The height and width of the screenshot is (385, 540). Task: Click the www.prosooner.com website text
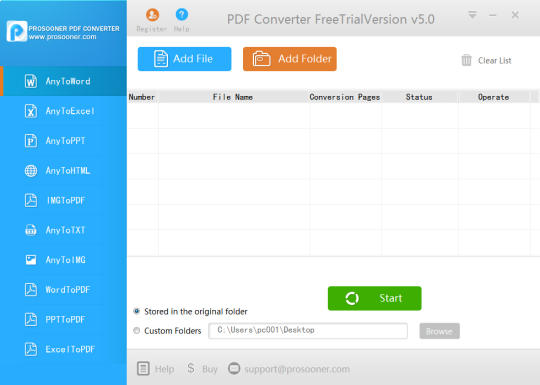click(62, 37)
